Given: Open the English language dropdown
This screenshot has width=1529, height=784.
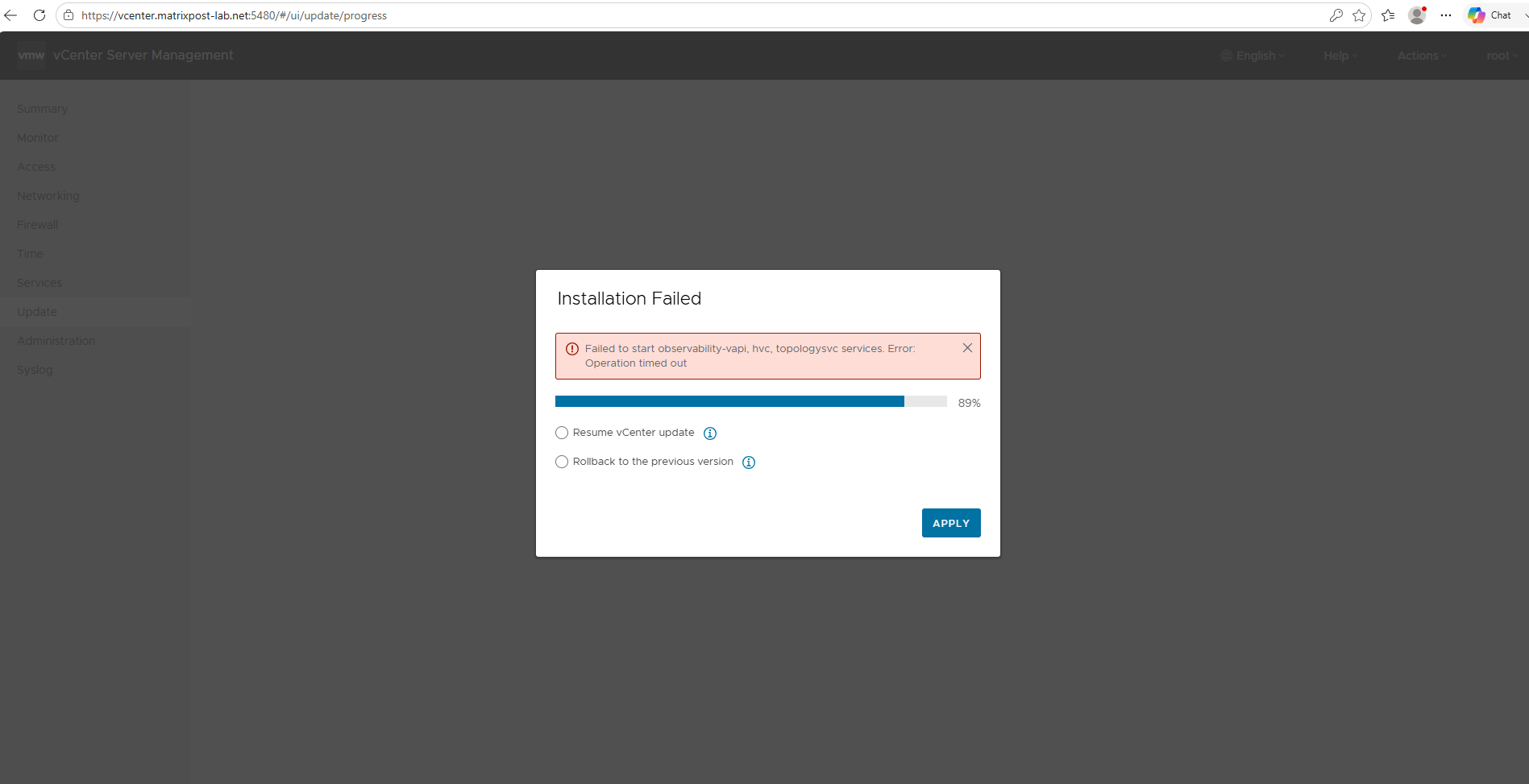Looking at the screenshot, I should point(1253,56).
